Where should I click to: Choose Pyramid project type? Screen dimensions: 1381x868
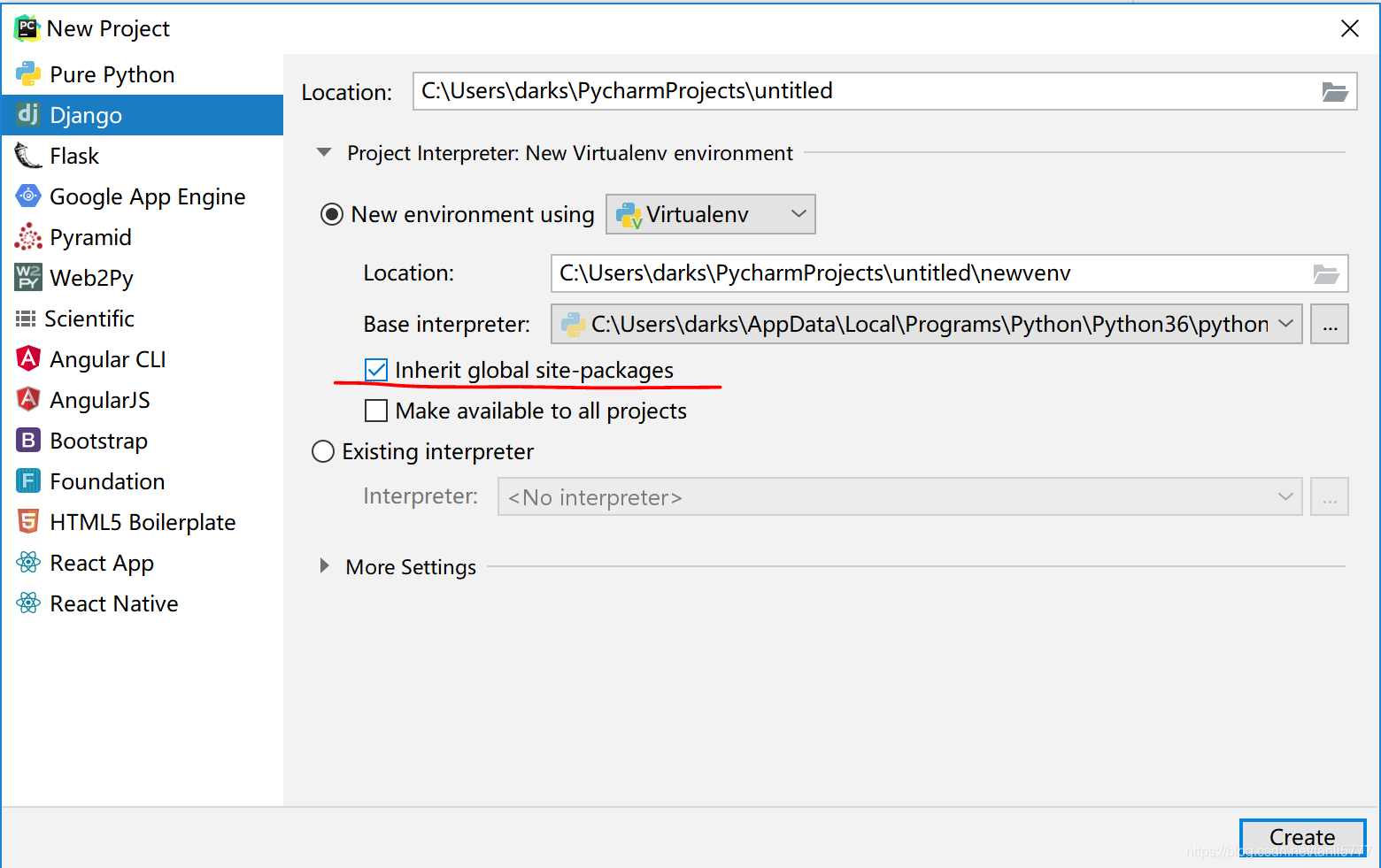pos(143,237)
